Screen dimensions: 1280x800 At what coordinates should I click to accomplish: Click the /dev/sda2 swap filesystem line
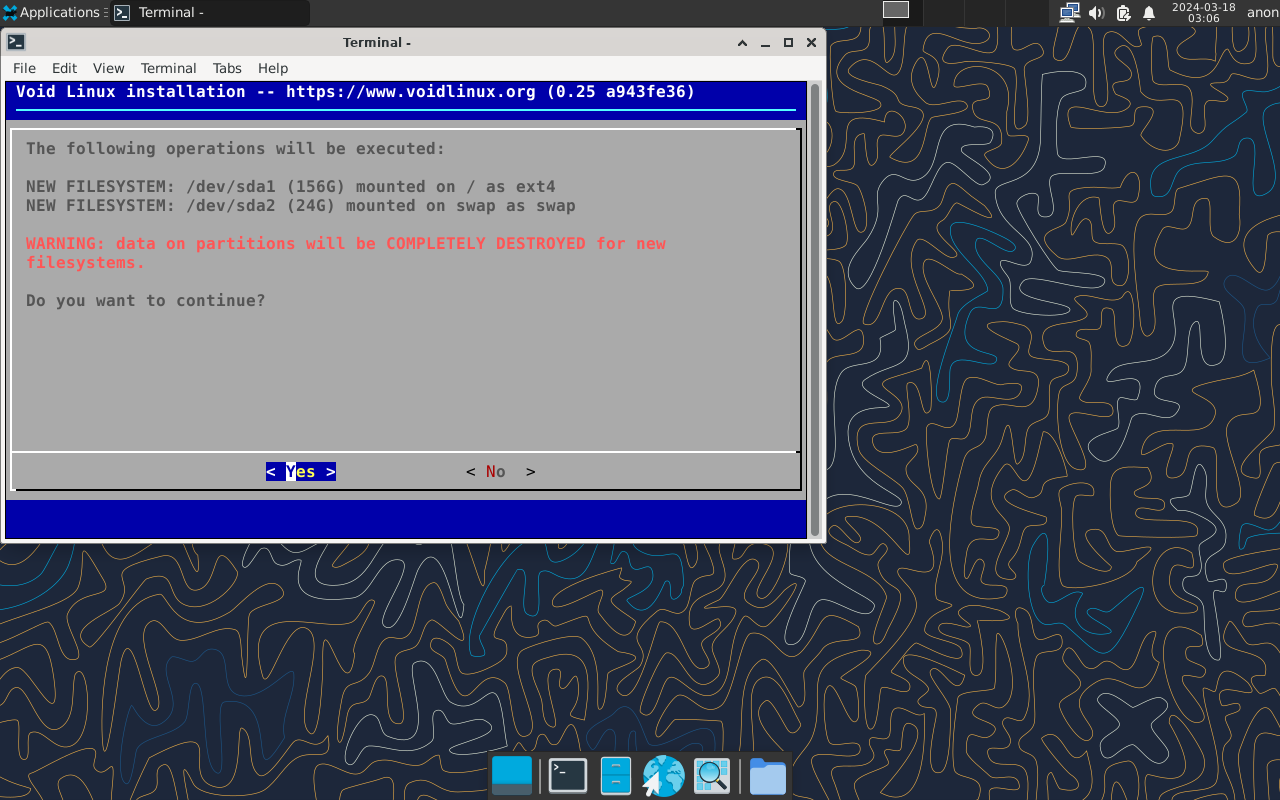click(301, 206)
